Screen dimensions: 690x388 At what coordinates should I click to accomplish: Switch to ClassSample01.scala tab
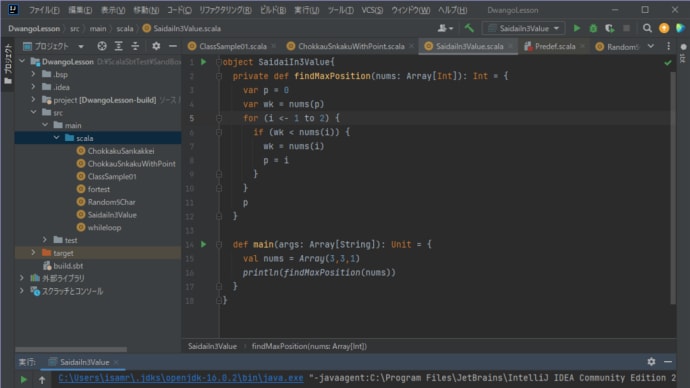[232, 46]
